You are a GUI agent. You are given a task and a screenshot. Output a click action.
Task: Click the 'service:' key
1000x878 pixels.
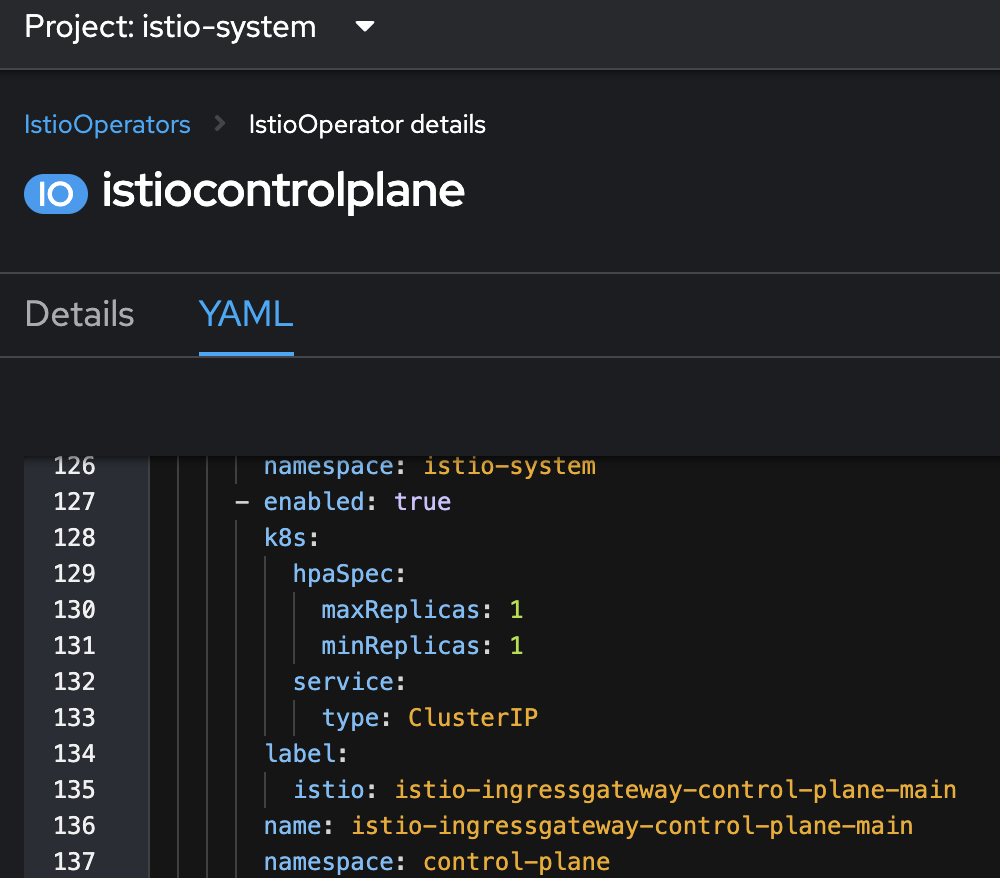[349, 682]
